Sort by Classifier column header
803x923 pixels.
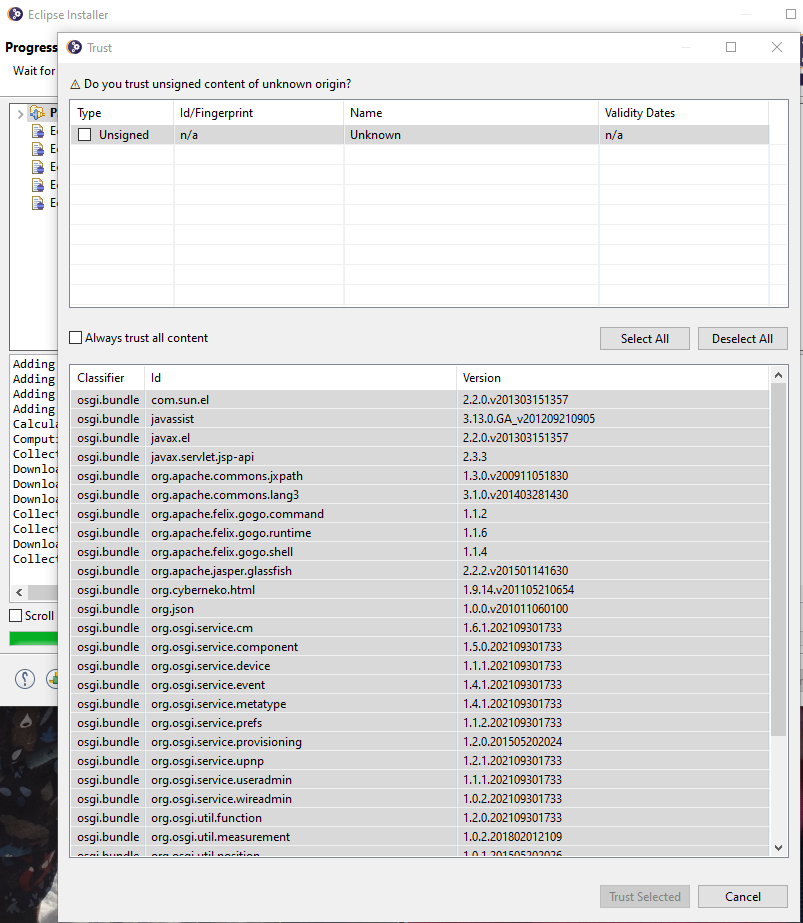[x=108, y=378]
